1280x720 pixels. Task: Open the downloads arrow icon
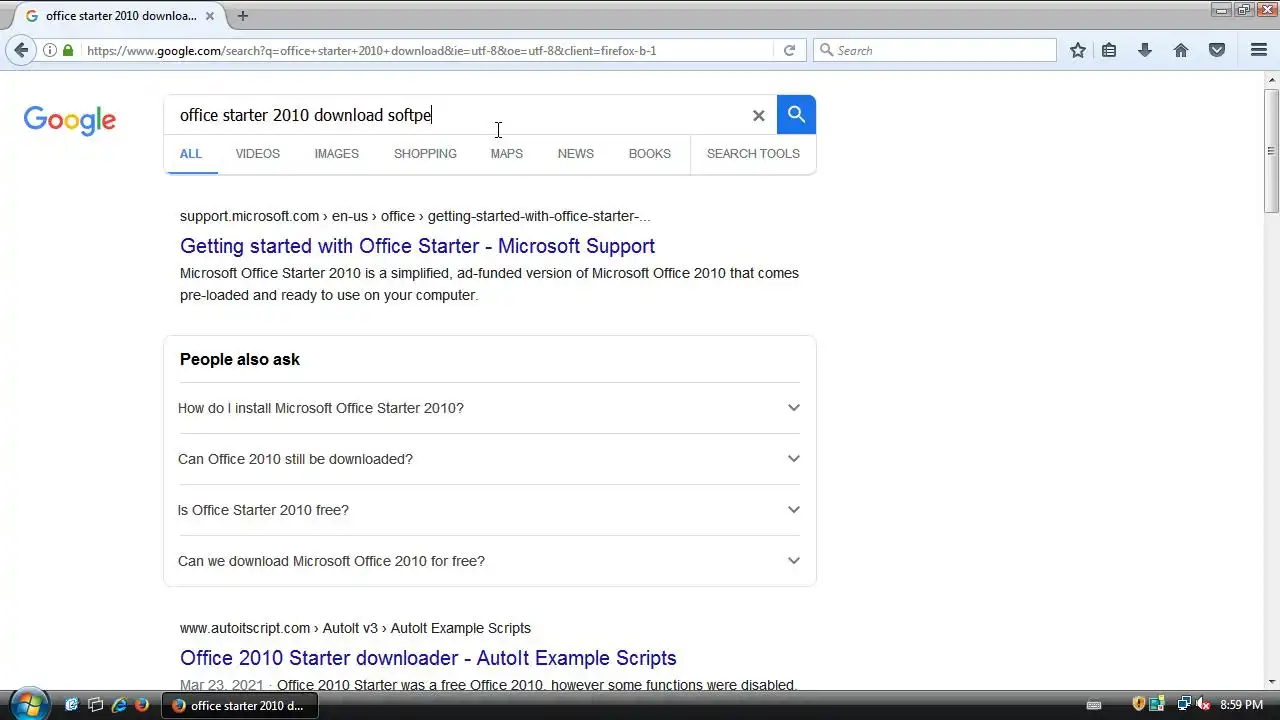pyautogui.click(x=1145, y=50)
